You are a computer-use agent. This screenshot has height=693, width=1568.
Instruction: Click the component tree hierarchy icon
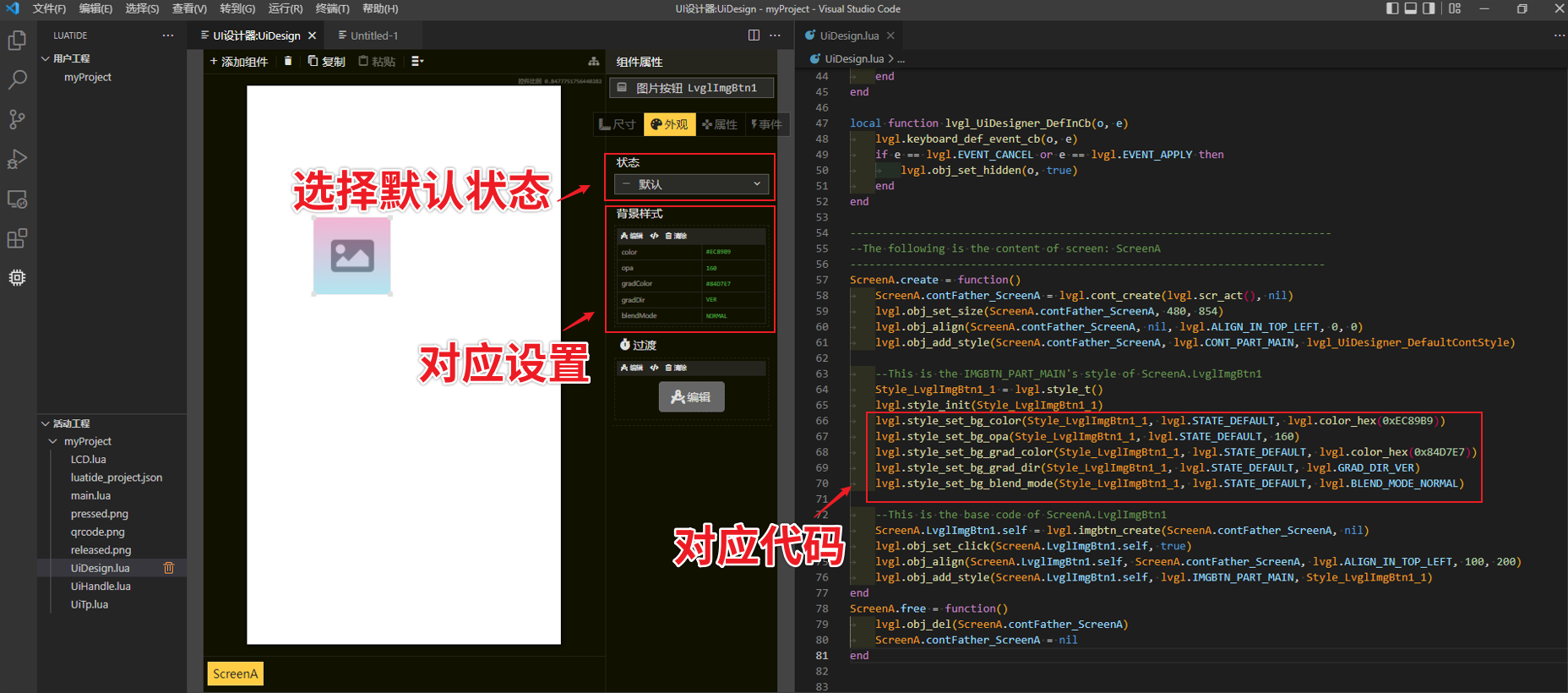tap(594, 61)
